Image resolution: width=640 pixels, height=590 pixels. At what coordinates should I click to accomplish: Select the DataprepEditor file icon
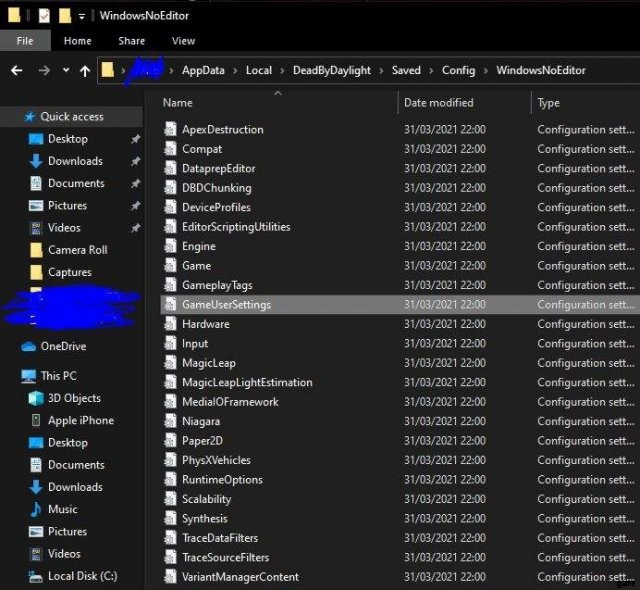170,168
